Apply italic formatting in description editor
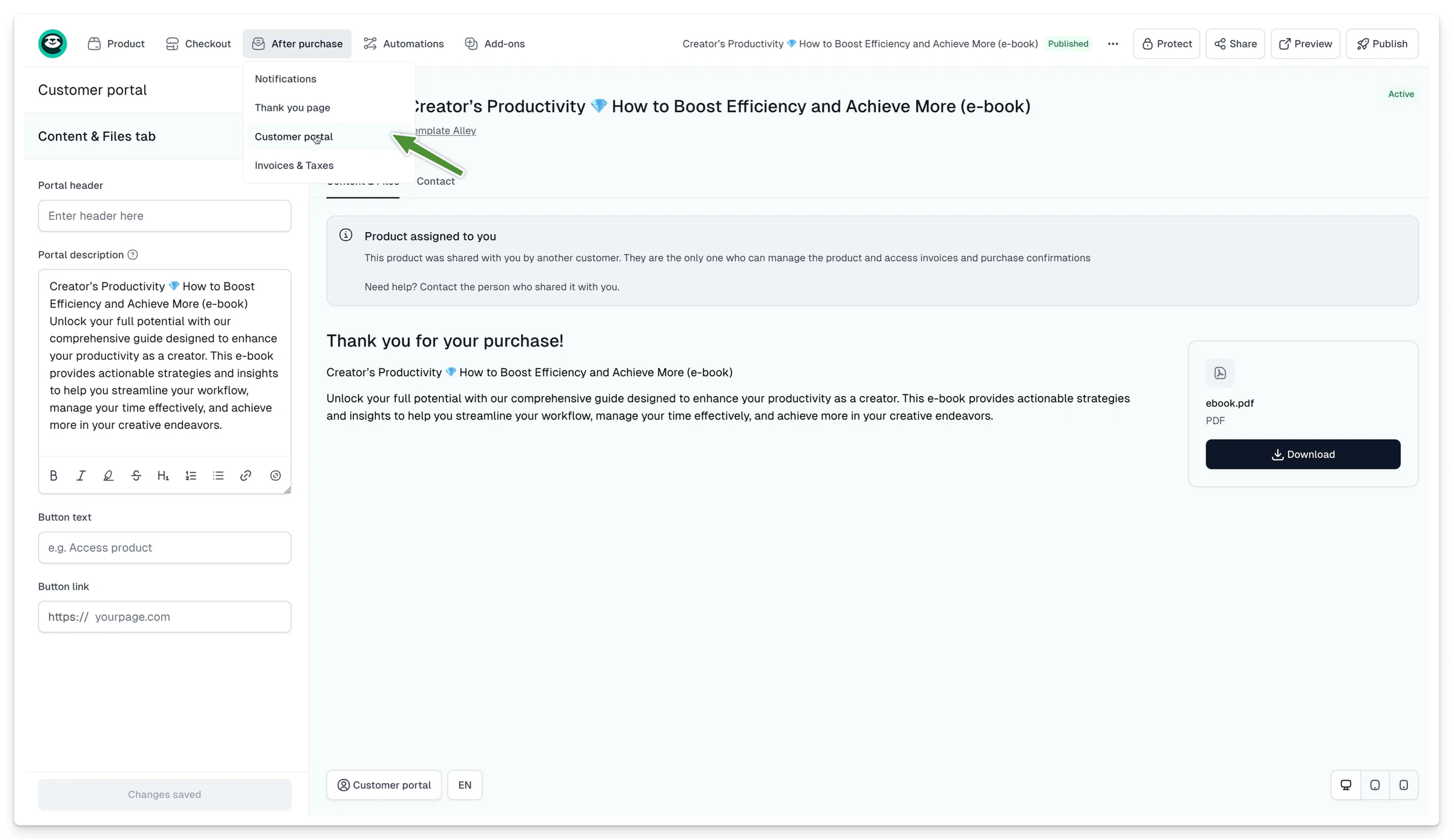Screen dimensions: 1454x840 pos(81,476)
